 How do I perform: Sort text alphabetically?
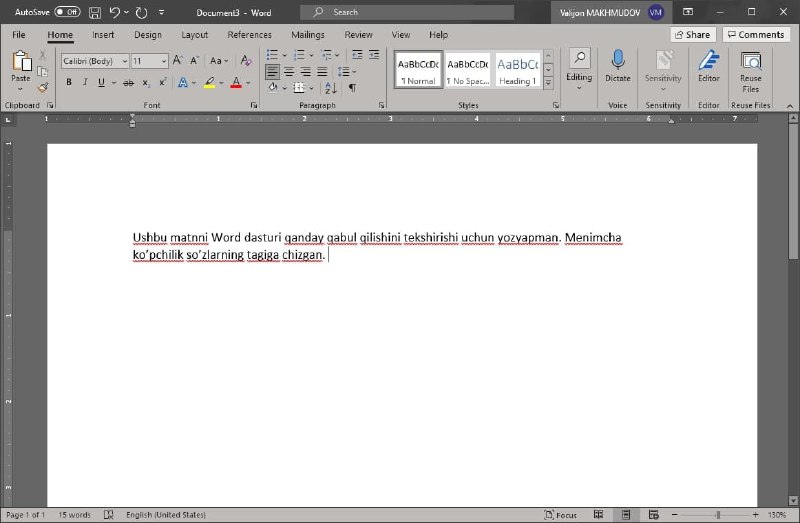point(331,88)
